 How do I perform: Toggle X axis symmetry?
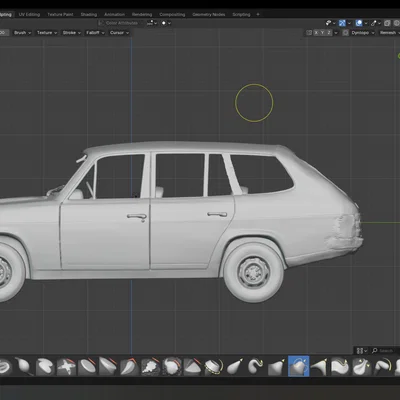tap(317, 33)
